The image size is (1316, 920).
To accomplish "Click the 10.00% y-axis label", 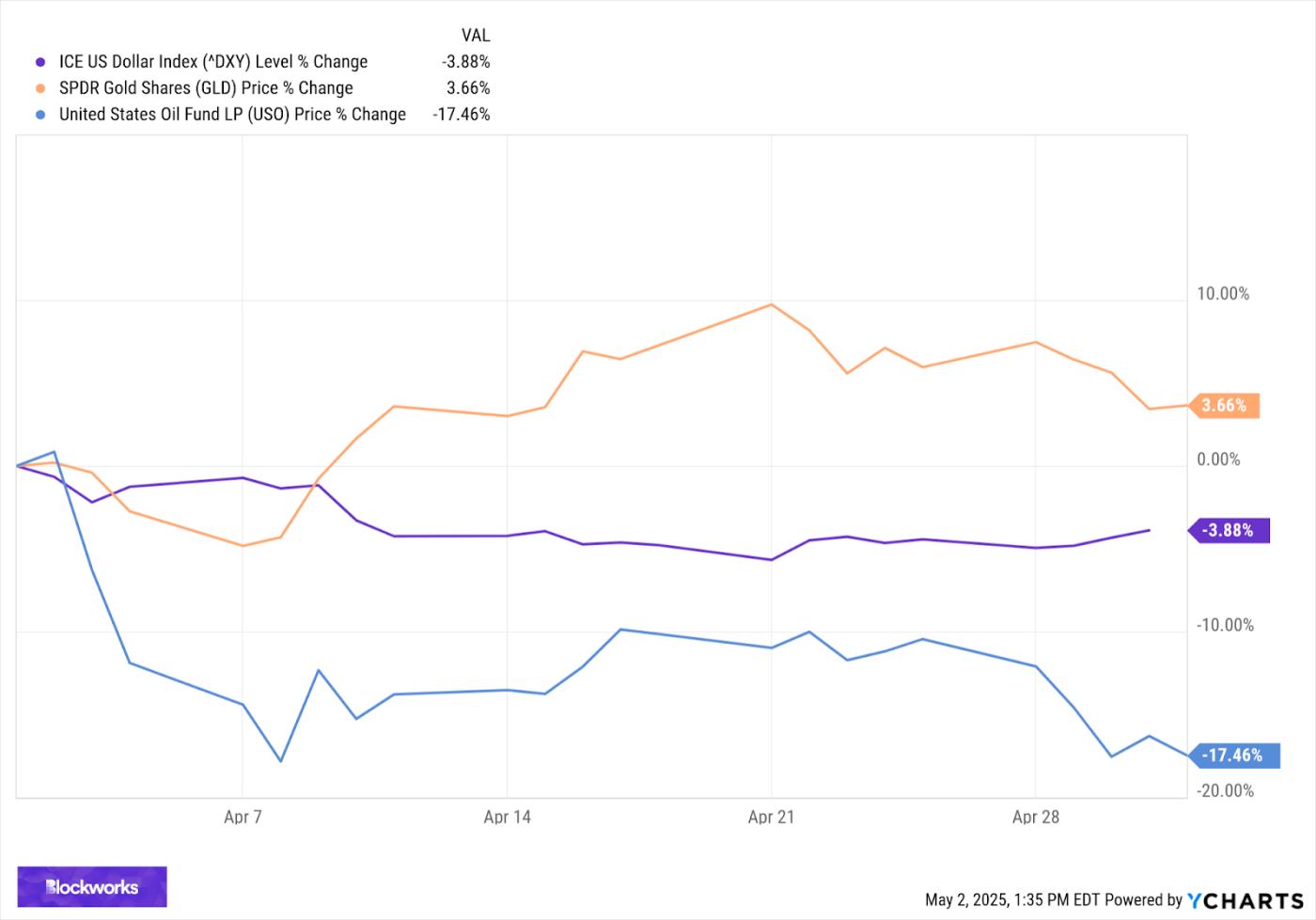I will tap(1222, 294).
